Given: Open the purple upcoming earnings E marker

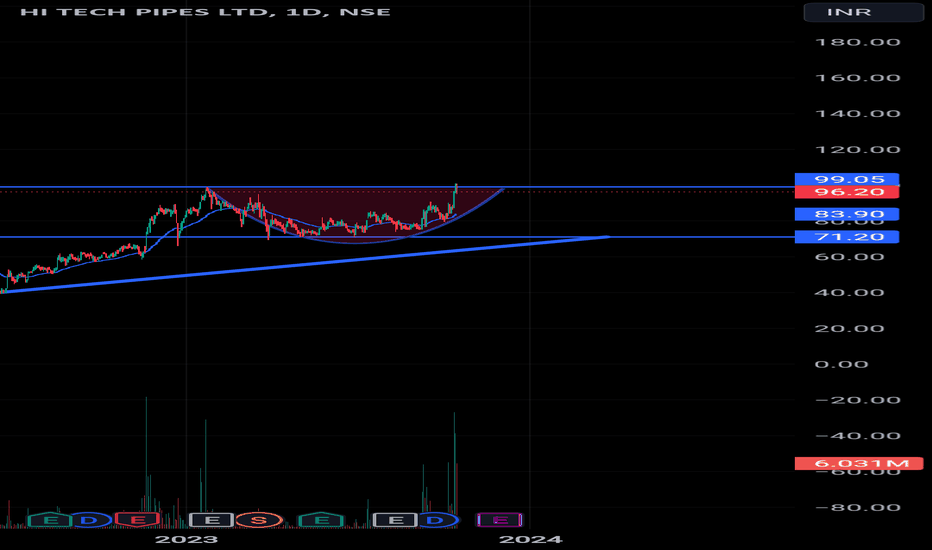Looking at the screenshot, I should (499, 520).
